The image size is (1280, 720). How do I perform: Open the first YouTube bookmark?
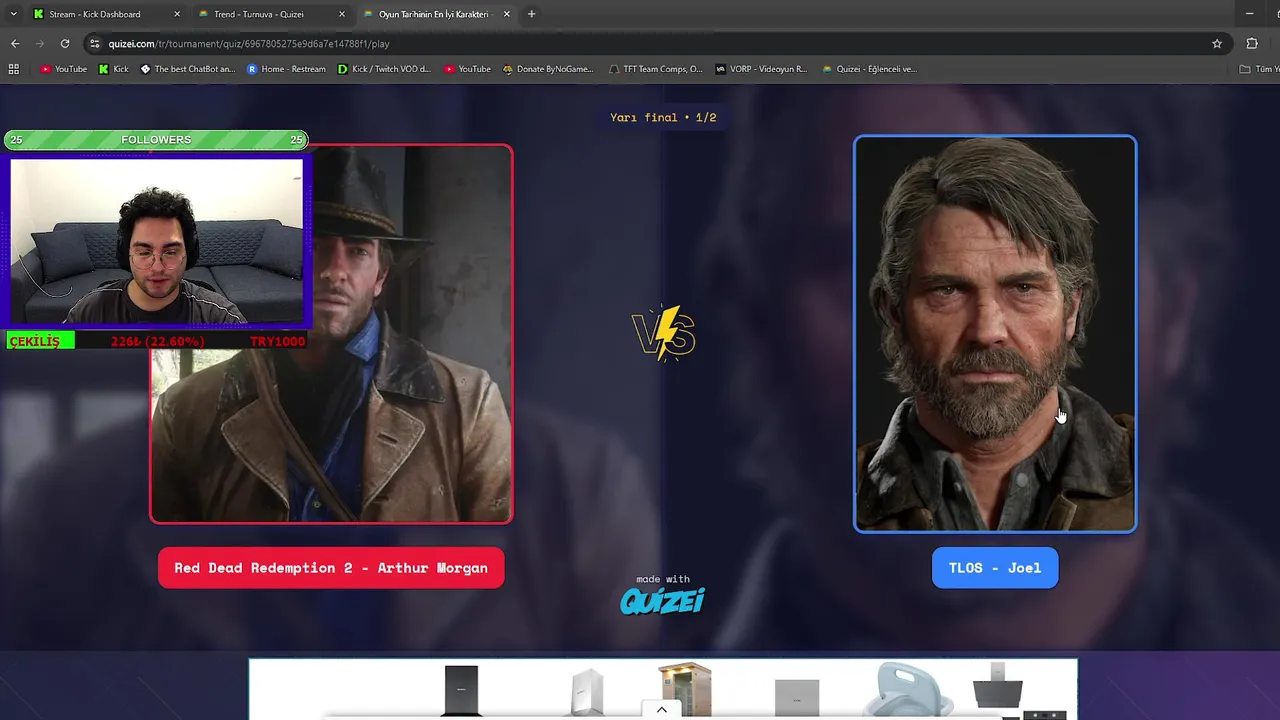tap(64, 69)
